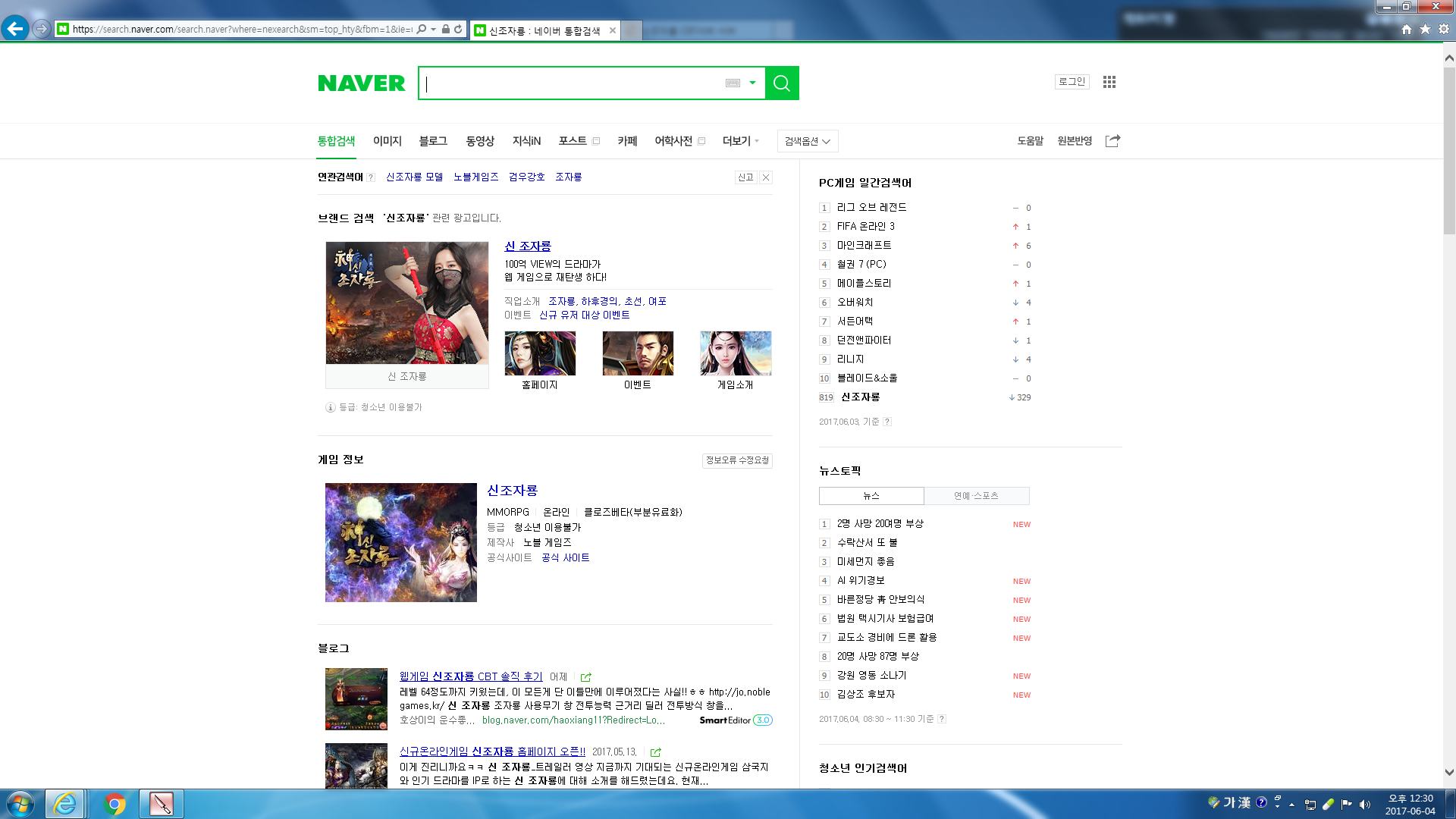The image size is (1456, 819).
Task: Open the 신조자룡 game info title link
Action: (512, 491)
